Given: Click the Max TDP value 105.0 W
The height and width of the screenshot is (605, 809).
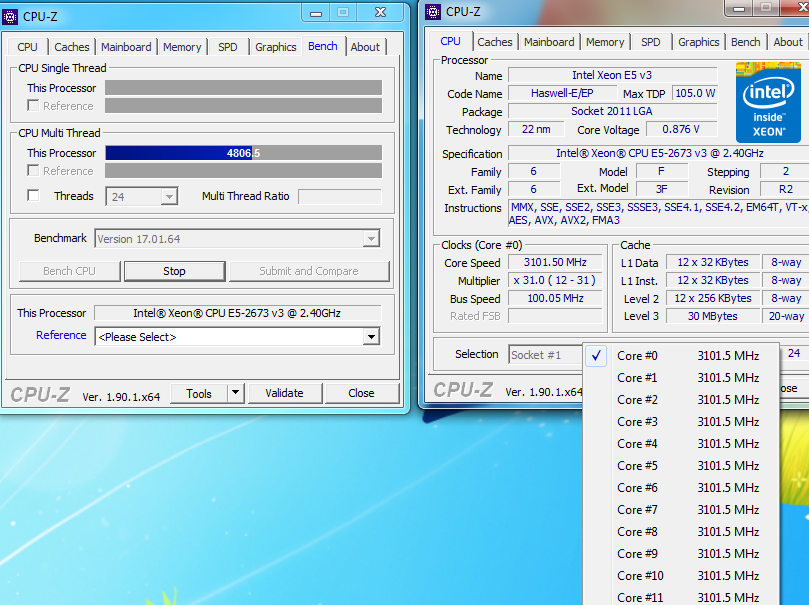Looking at the screenshot, I should click(695, 93).
